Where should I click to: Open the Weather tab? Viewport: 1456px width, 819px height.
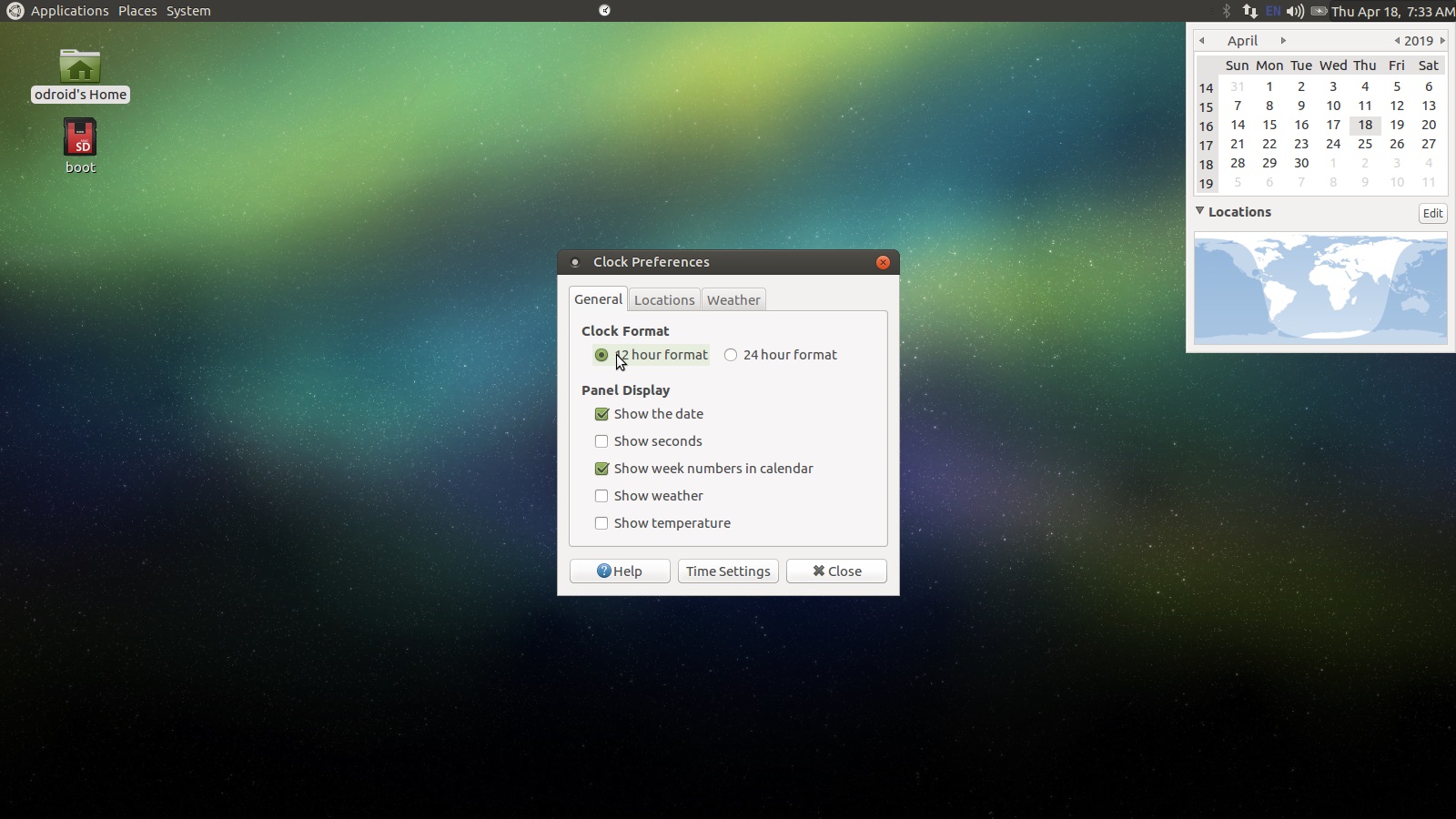(733, 299)
